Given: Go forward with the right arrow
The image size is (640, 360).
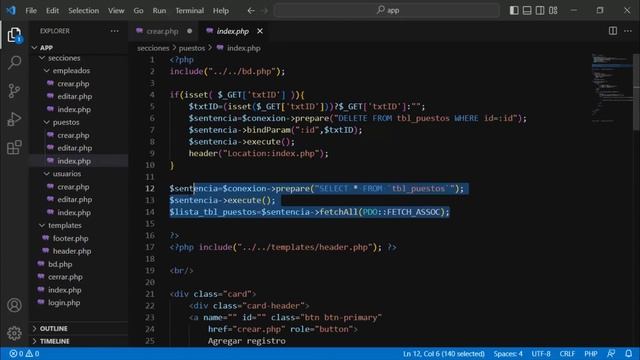Looking at the screenshot, I should (265, 11).
